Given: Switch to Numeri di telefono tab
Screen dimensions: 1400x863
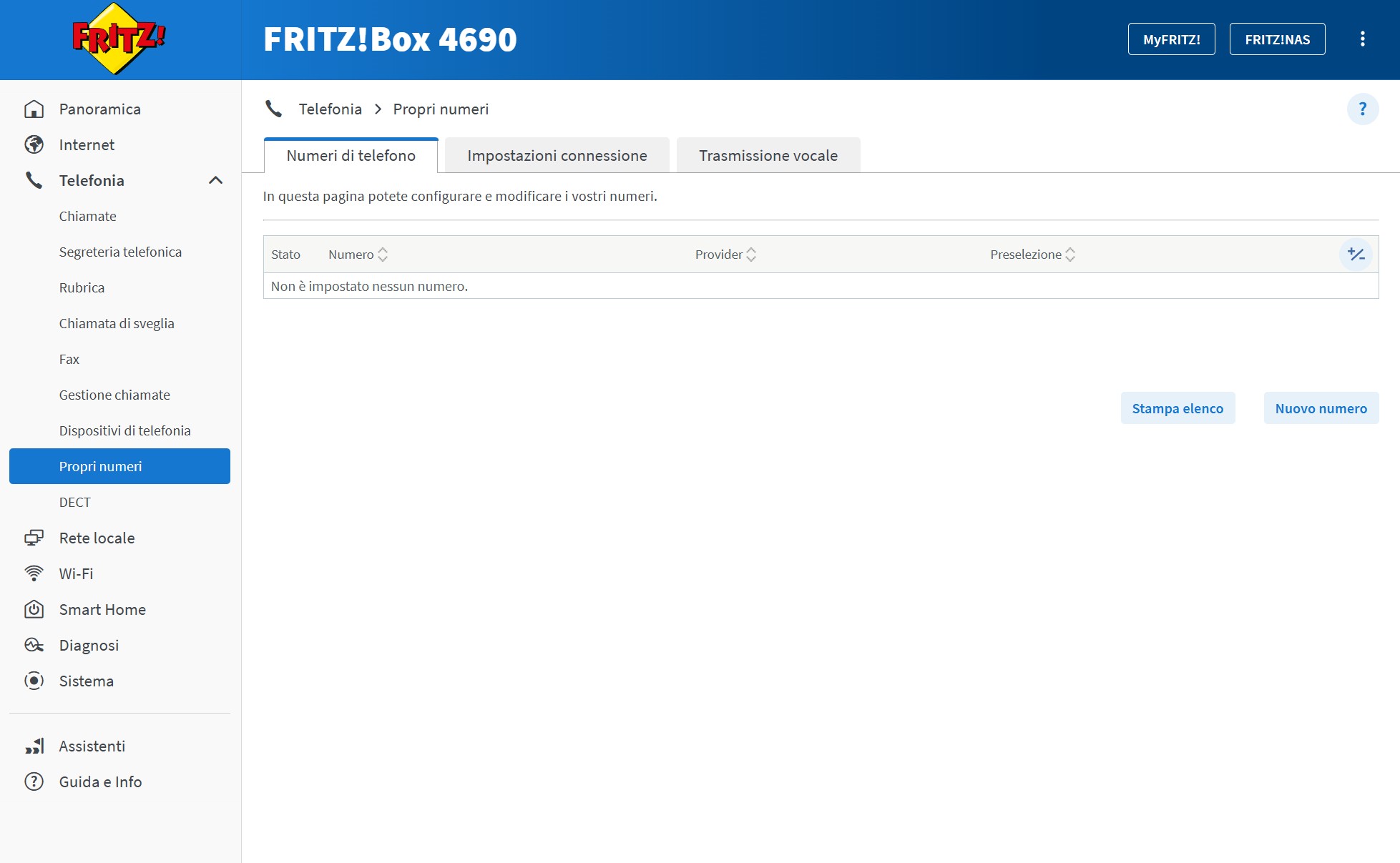Looking at the screenshot, I should tap(351, 155).
